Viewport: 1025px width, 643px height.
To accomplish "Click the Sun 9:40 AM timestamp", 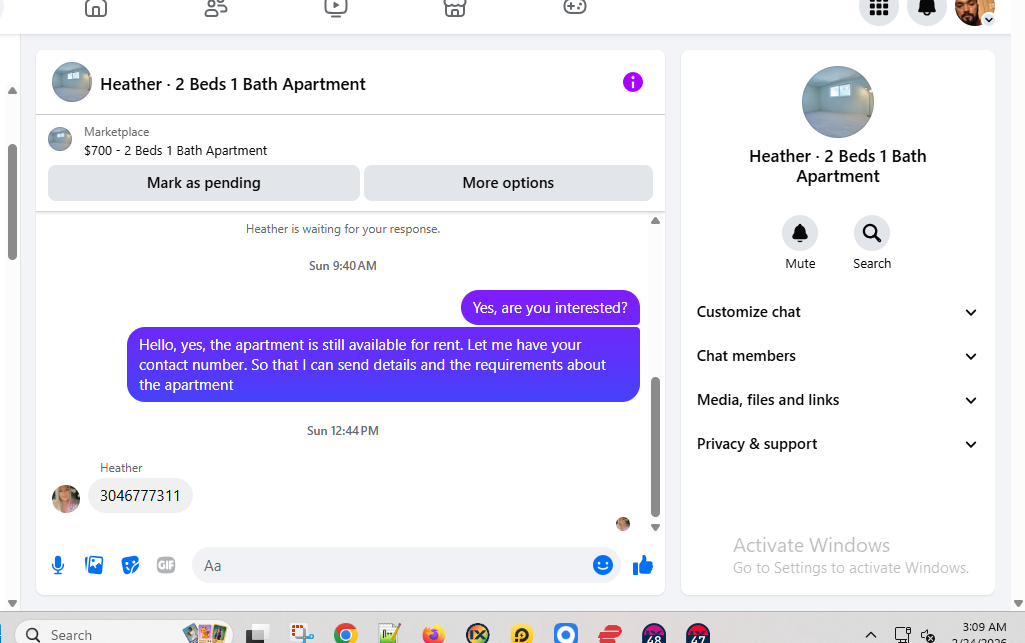I will click(x=343, y=266).
